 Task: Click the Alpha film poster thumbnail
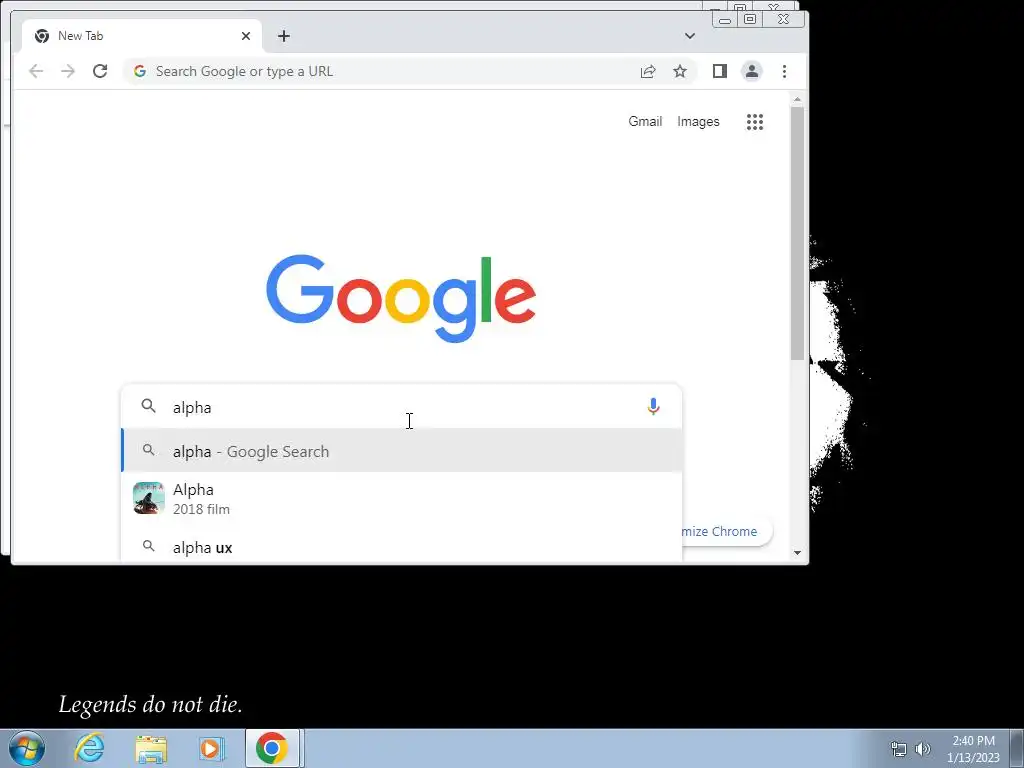coord(149,498)
